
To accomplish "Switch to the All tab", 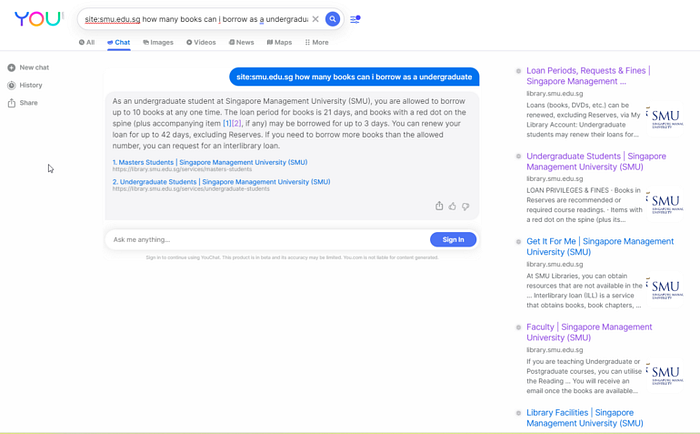I will [x=87, y=42].
